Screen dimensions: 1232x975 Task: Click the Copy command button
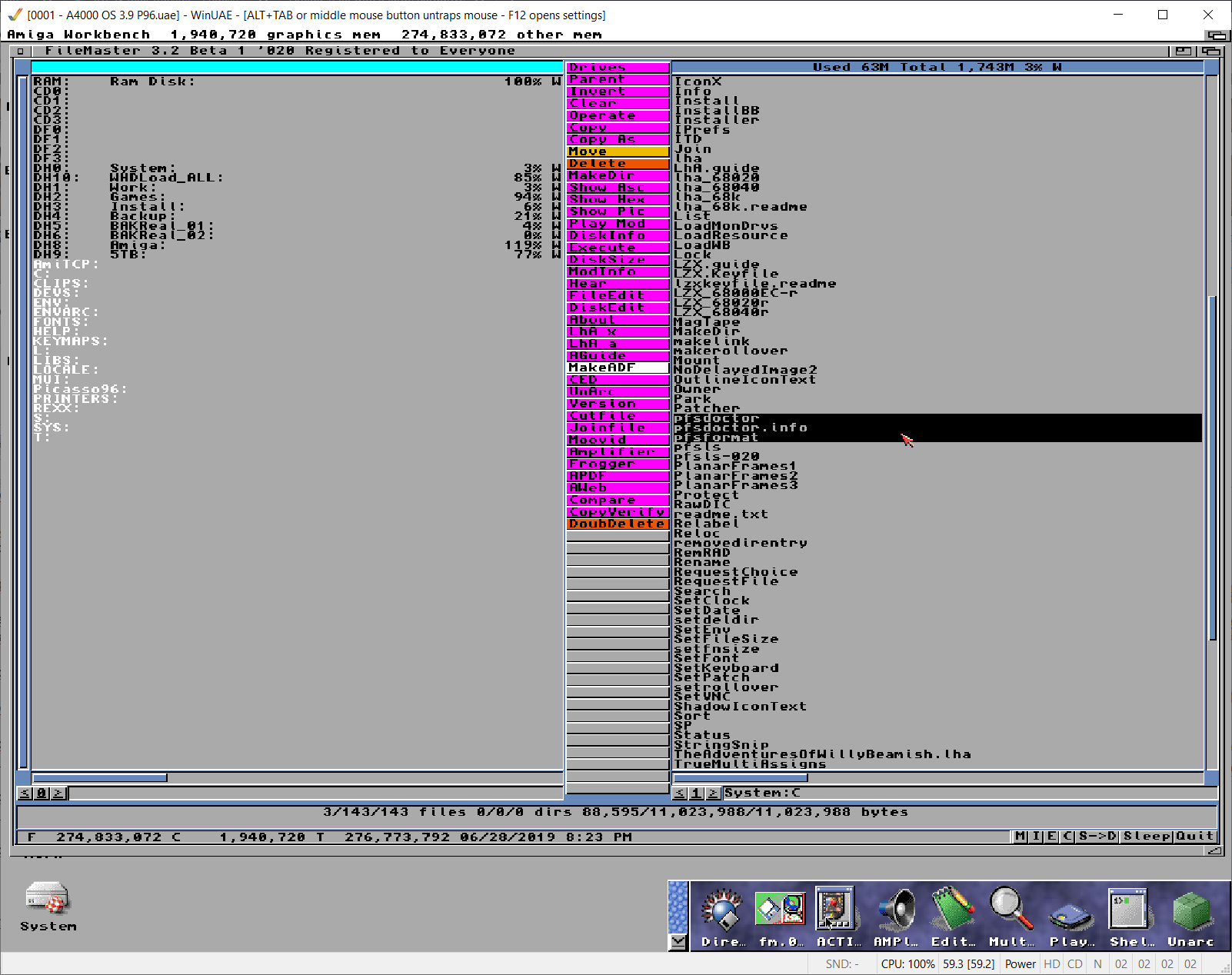[x=618, y=128]
